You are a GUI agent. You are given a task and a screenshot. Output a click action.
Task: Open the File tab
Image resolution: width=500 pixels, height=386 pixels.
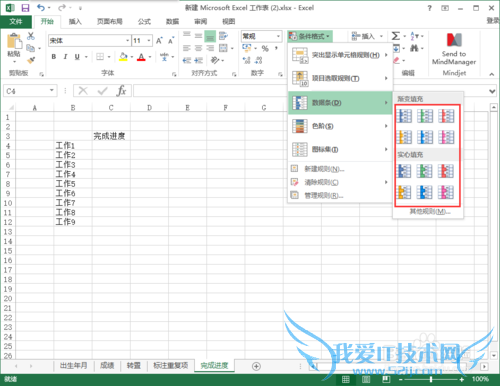[x=16, y=22]
